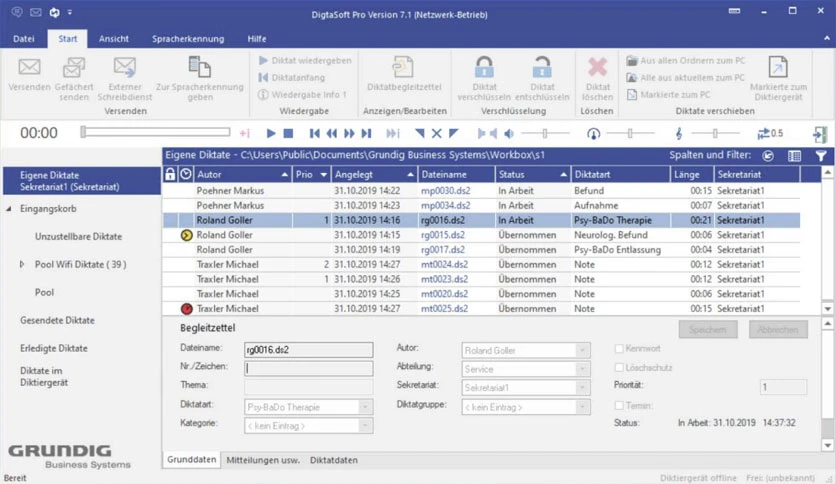Click Alle aus aktuellem zum PC

click(x=685, y=78)
